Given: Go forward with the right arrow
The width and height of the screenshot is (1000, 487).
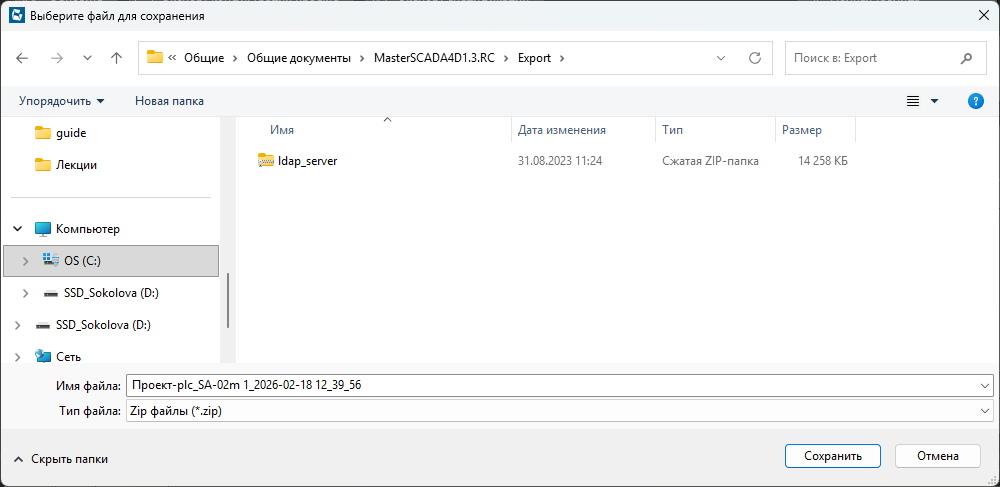Looking at the screenshot, I should [57, 58].
